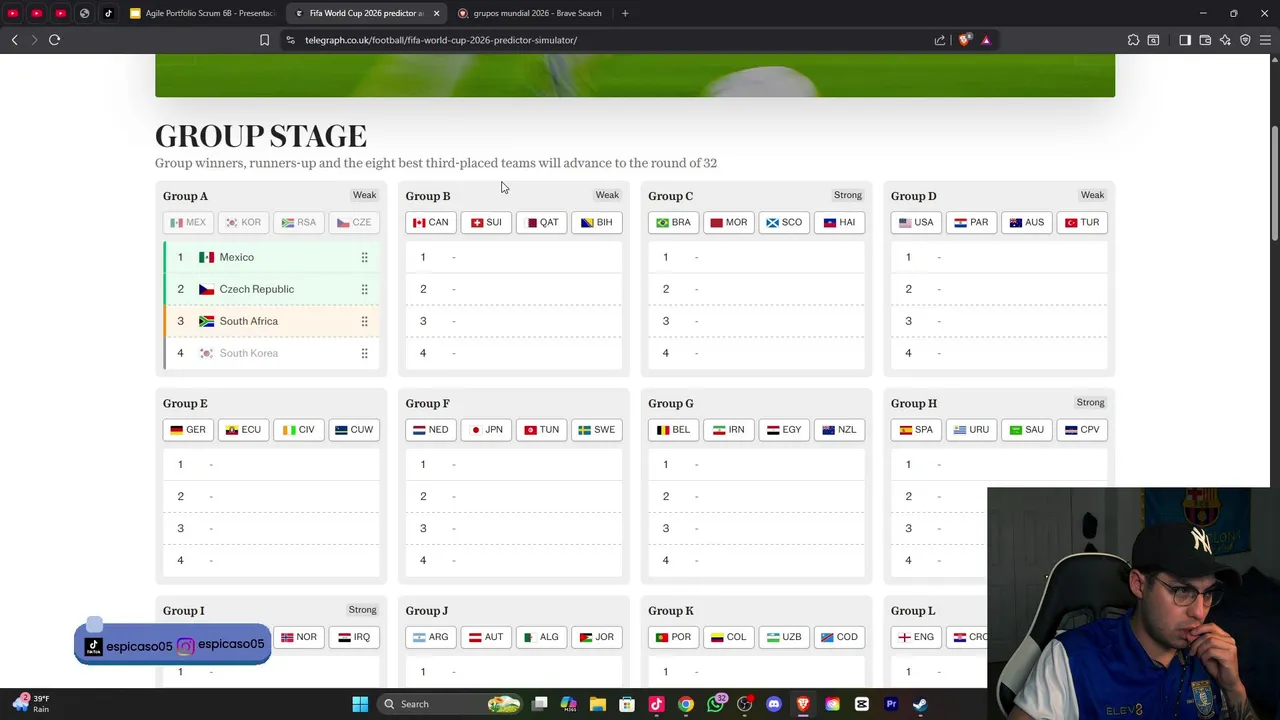Click Mexico row in Group A standings
The height and width of the screenshot is (720, 1280).
272,257
